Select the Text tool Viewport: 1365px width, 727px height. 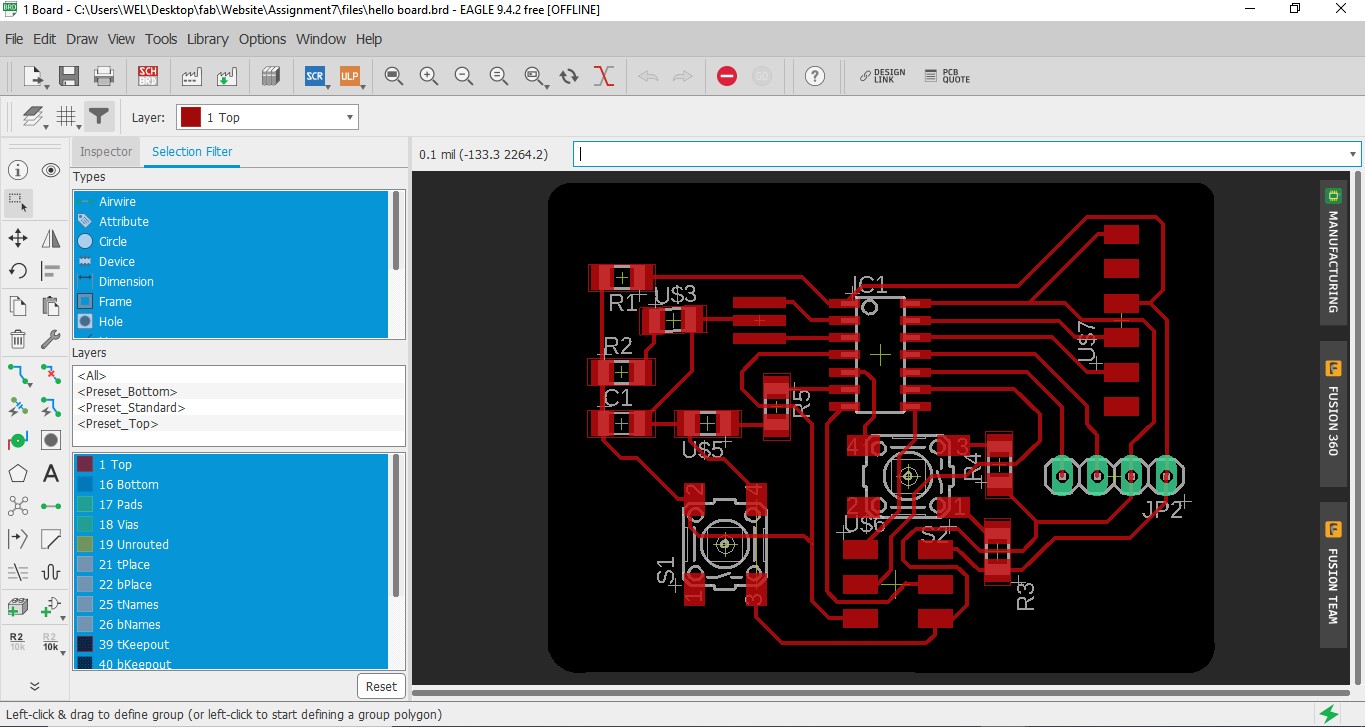click(x=51, y=473)
